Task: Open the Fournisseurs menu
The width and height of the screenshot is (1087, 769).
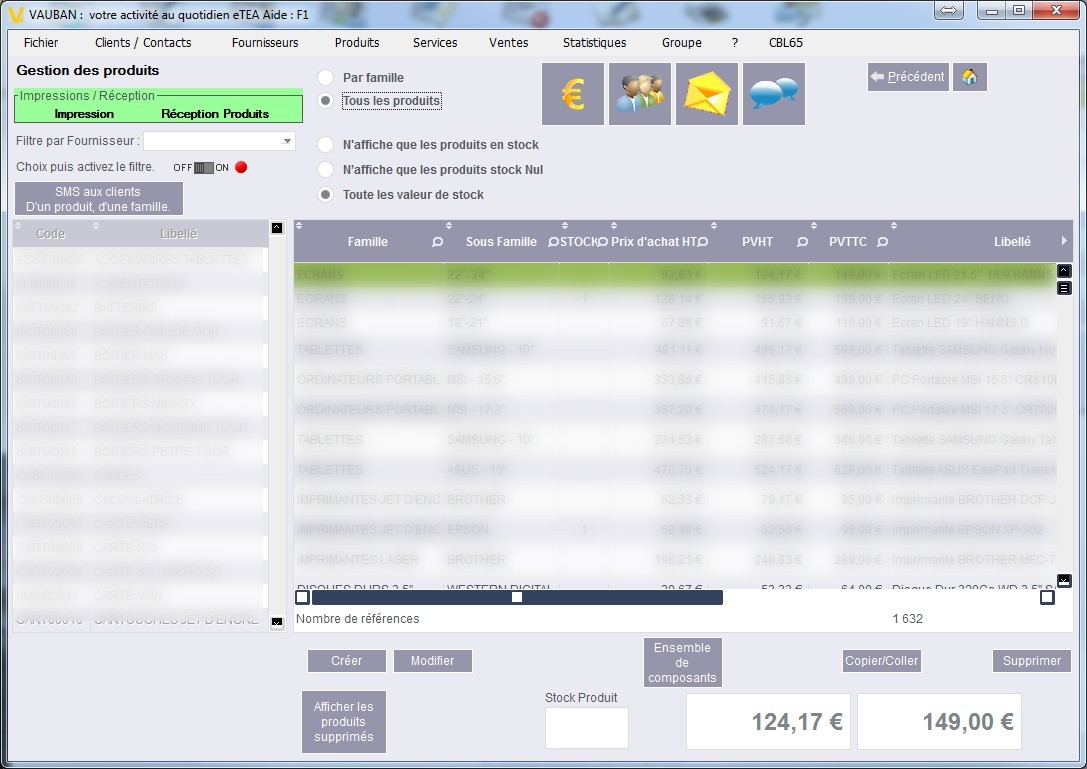Action: coord(265,43)
